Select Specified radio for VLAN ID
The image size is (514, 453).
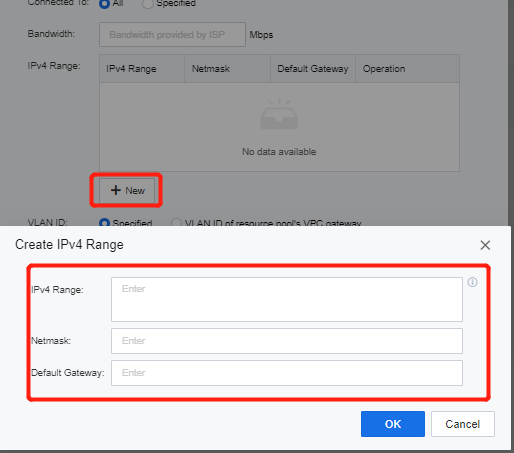point(104,222)
